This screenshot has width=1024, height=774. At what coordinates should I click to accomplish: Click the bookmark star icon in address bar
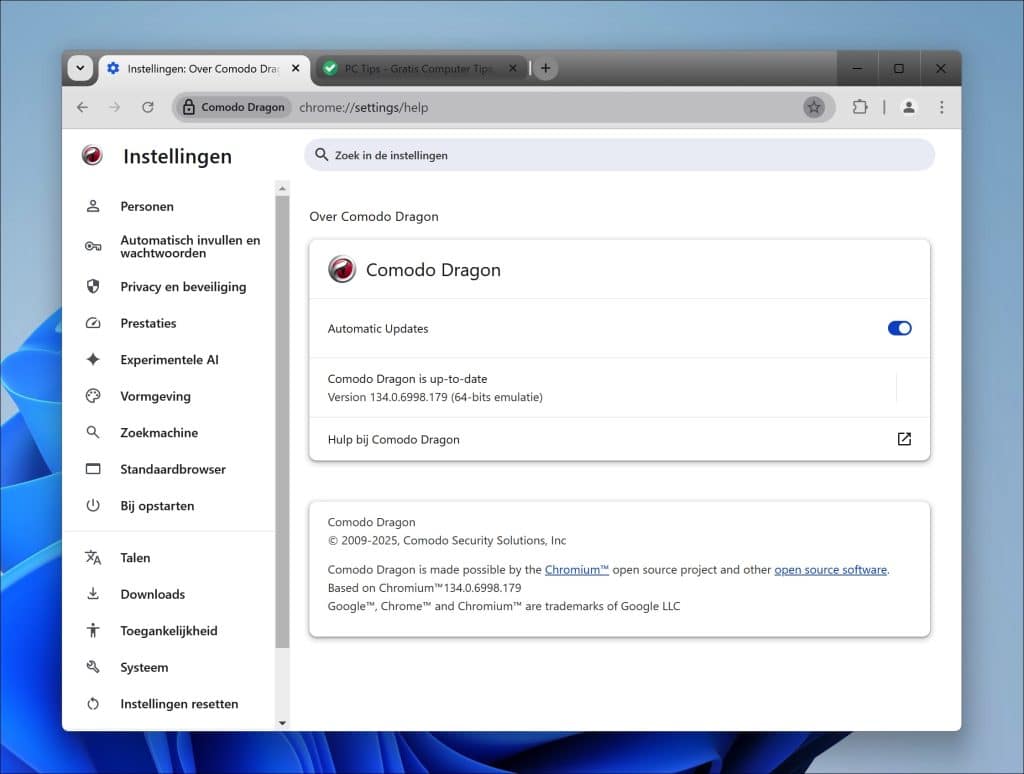[814, 107]
